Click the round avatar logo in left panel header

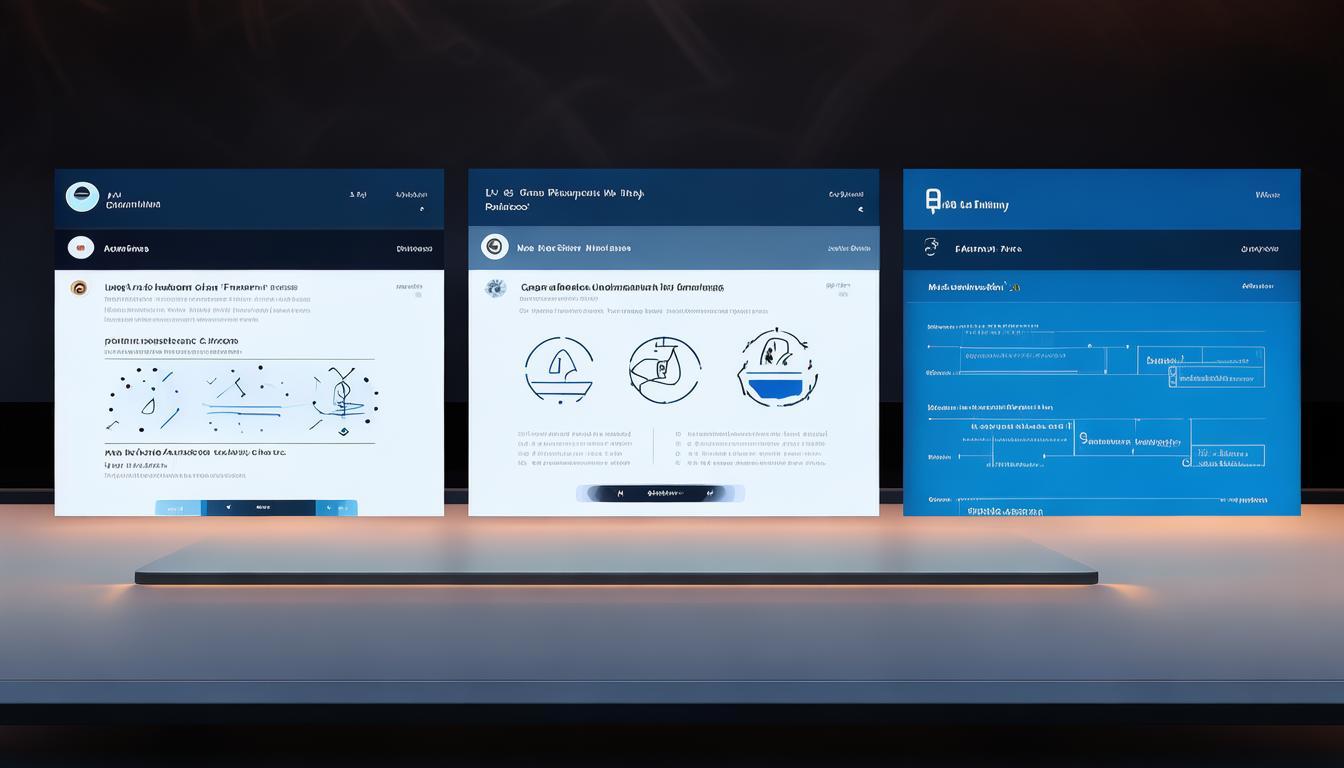tap(82, 197)
